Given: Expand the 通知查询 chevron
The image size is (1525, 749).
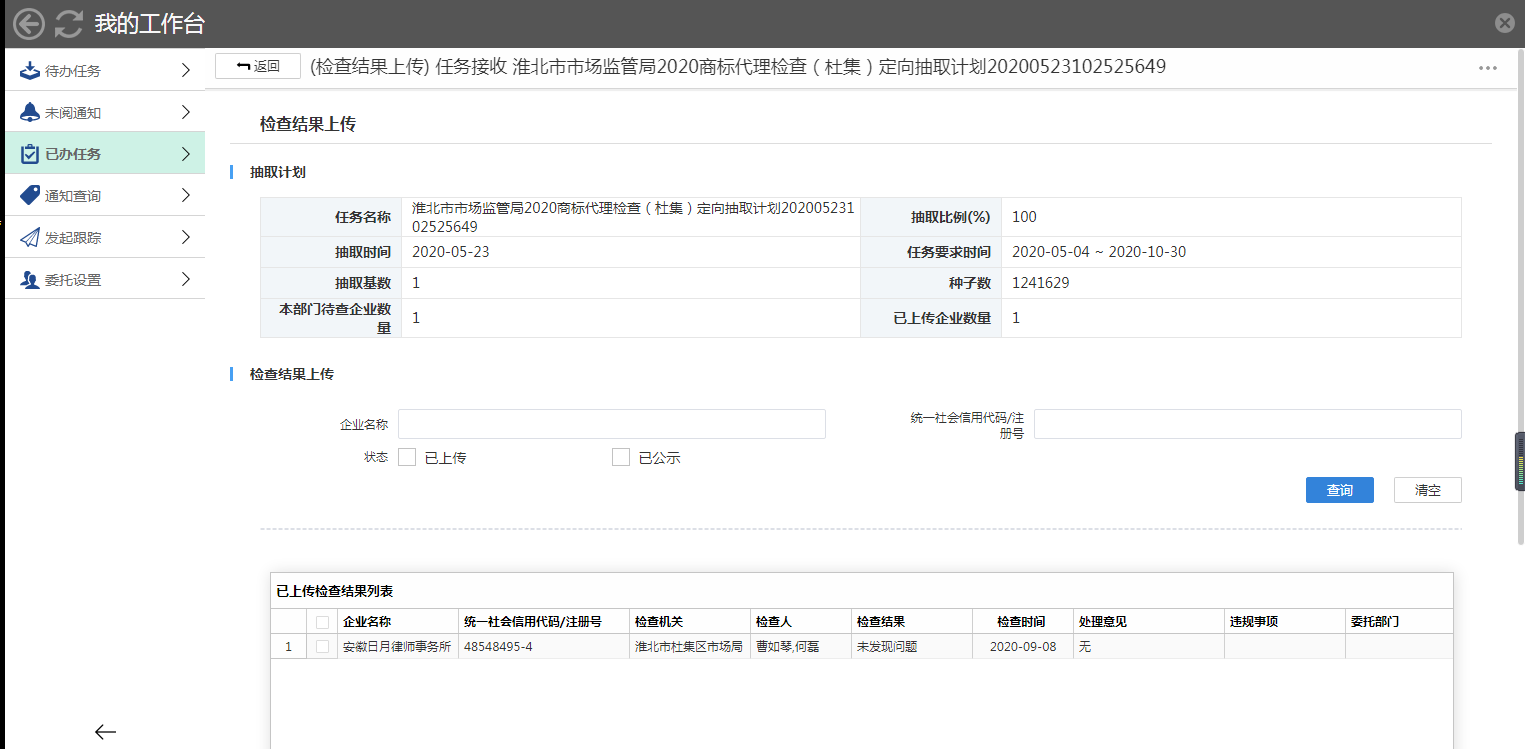Looking at the screenshot, I should pos(185,196).
